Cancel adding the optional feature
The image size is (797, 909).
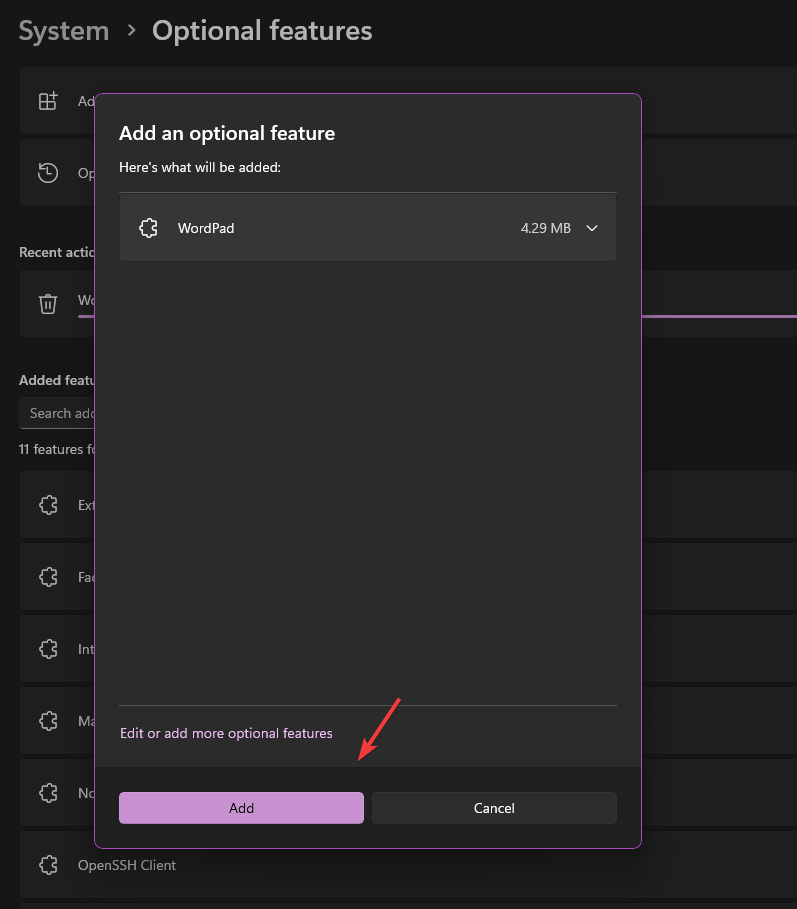click(494, 808)
